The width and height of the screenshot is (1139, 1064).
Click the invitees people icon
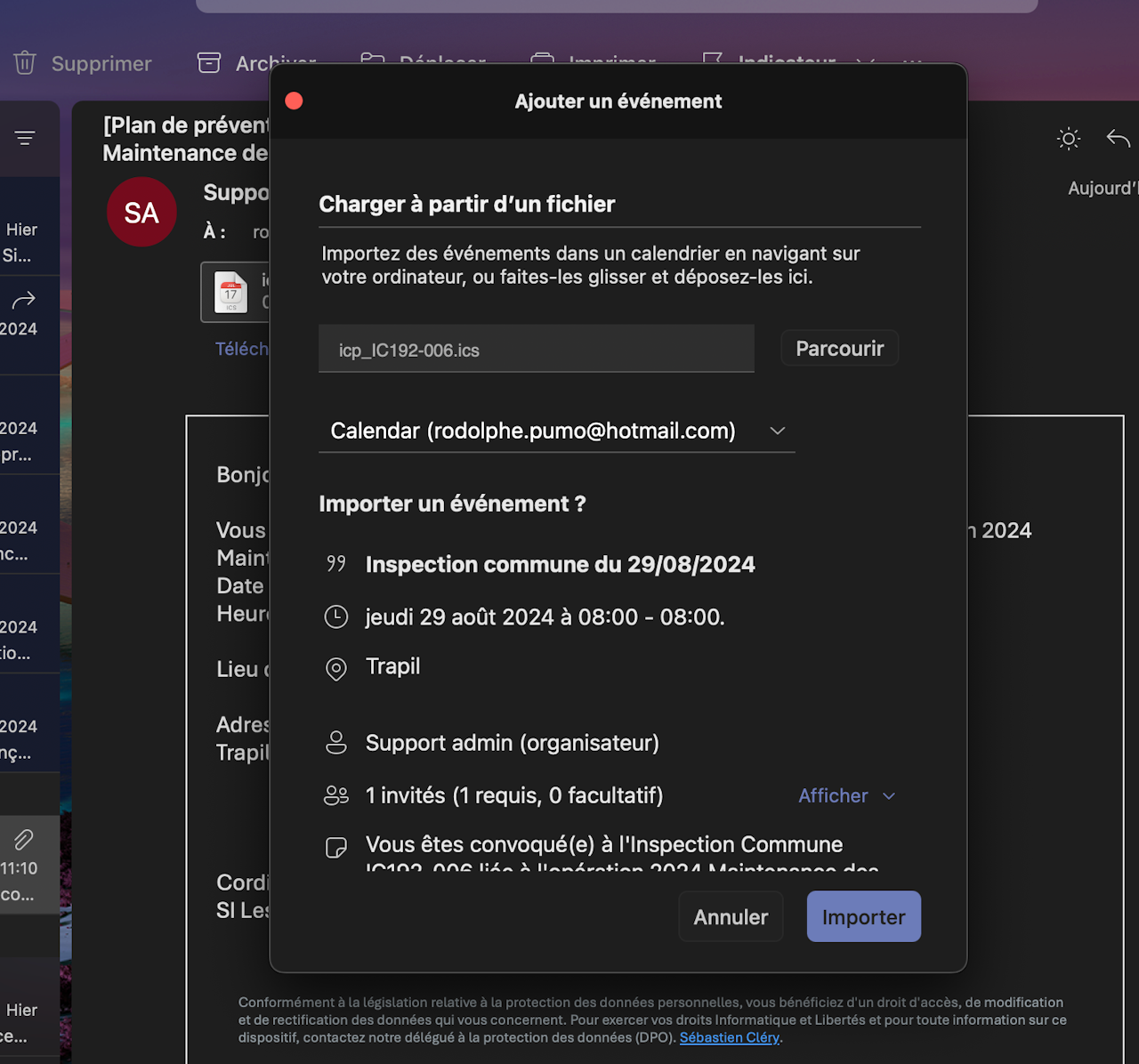click(x=336, y=796)
